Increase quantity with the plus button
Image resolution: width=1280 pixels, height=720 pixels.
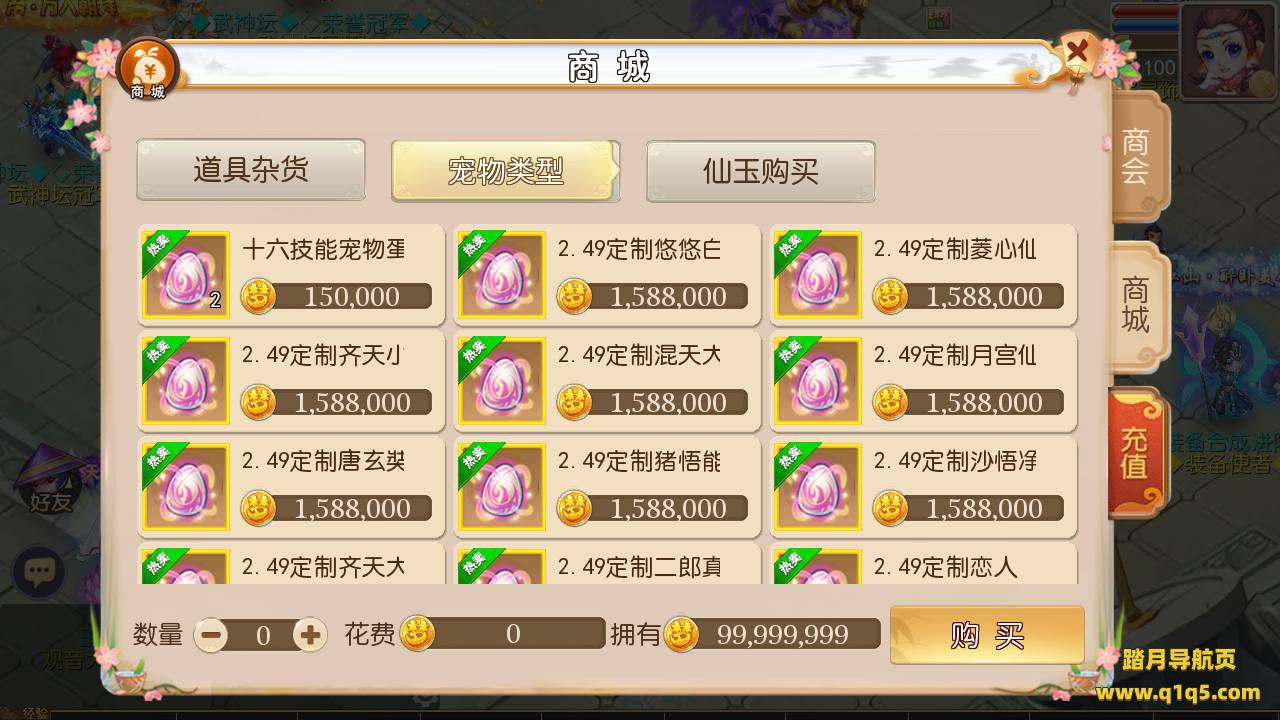(x=310, y=634)
